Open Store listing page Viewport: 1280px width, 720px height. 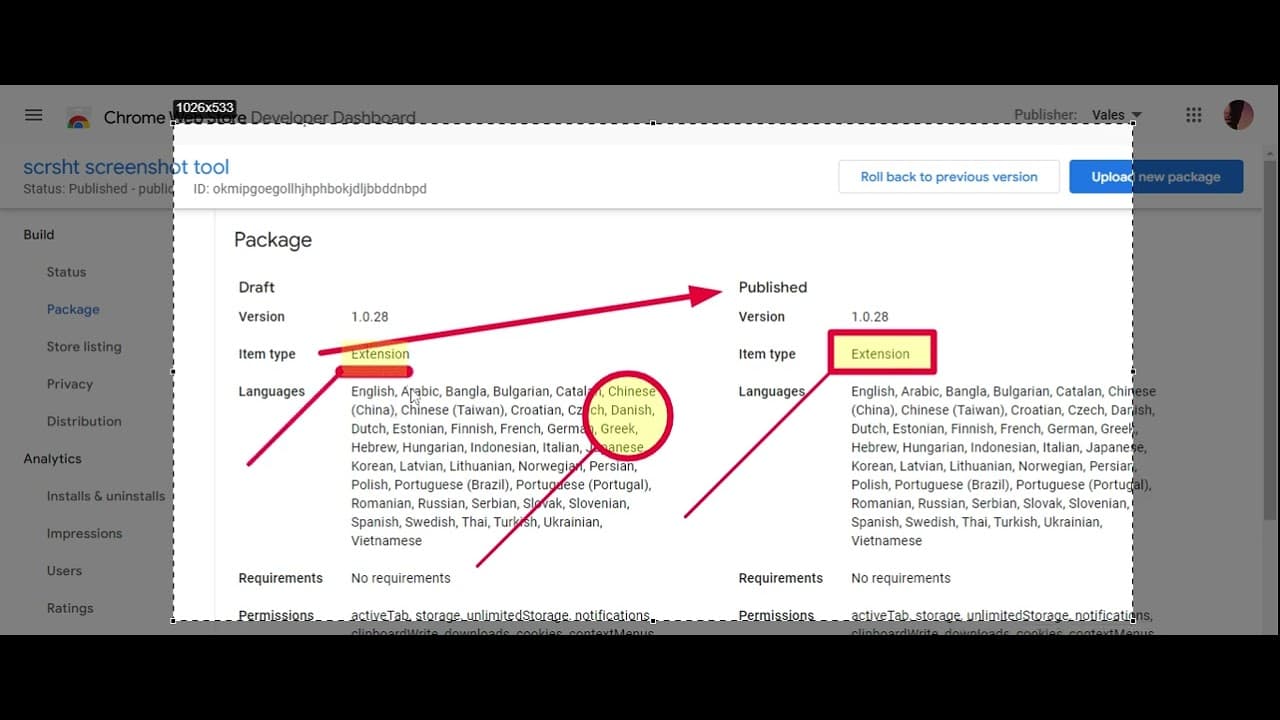[x=84, y=347]
